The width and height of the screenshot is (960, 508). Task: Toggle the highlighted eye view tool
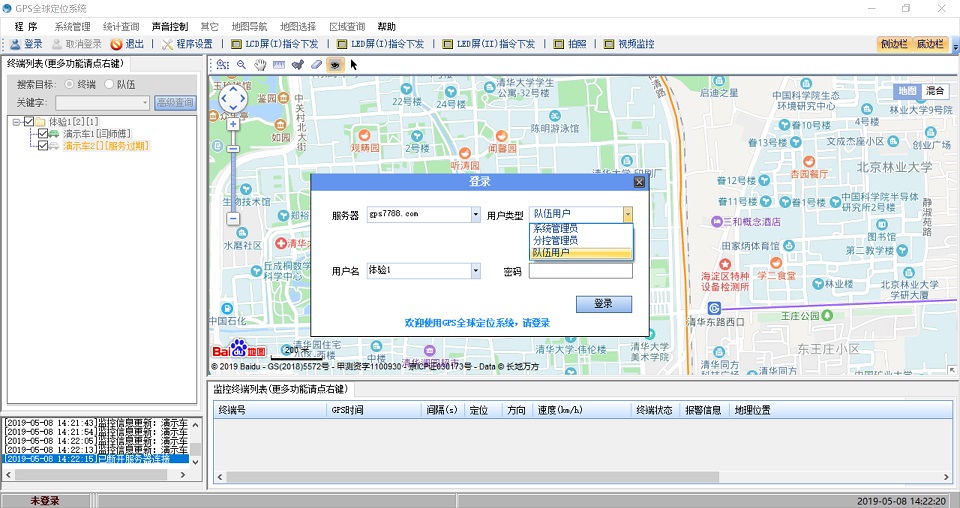pos(334,64)
